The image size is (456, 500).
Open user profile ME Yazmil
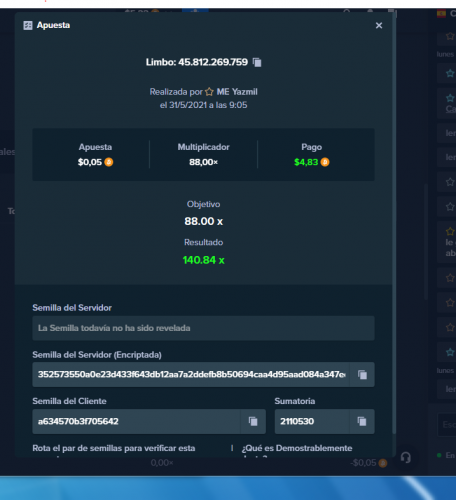pyautogui.click(x=237, y=92)
